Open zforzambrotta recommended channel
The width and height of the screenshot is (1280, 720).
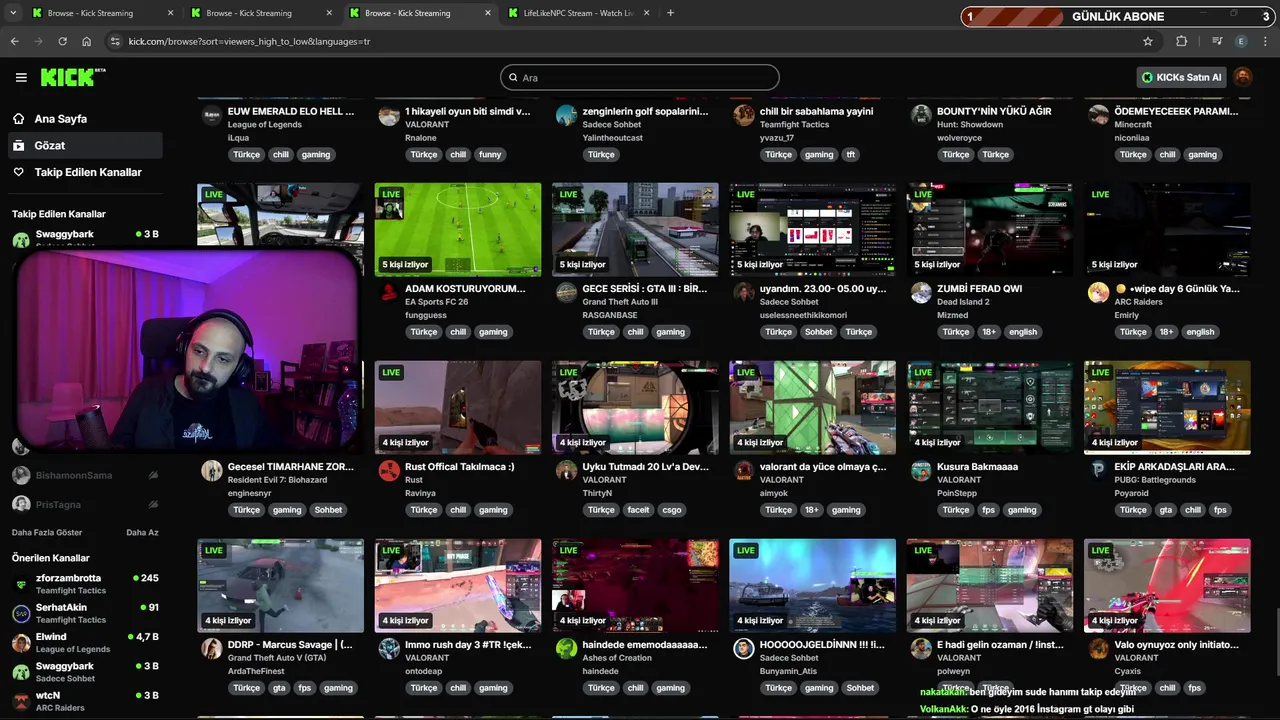point(85,584)
